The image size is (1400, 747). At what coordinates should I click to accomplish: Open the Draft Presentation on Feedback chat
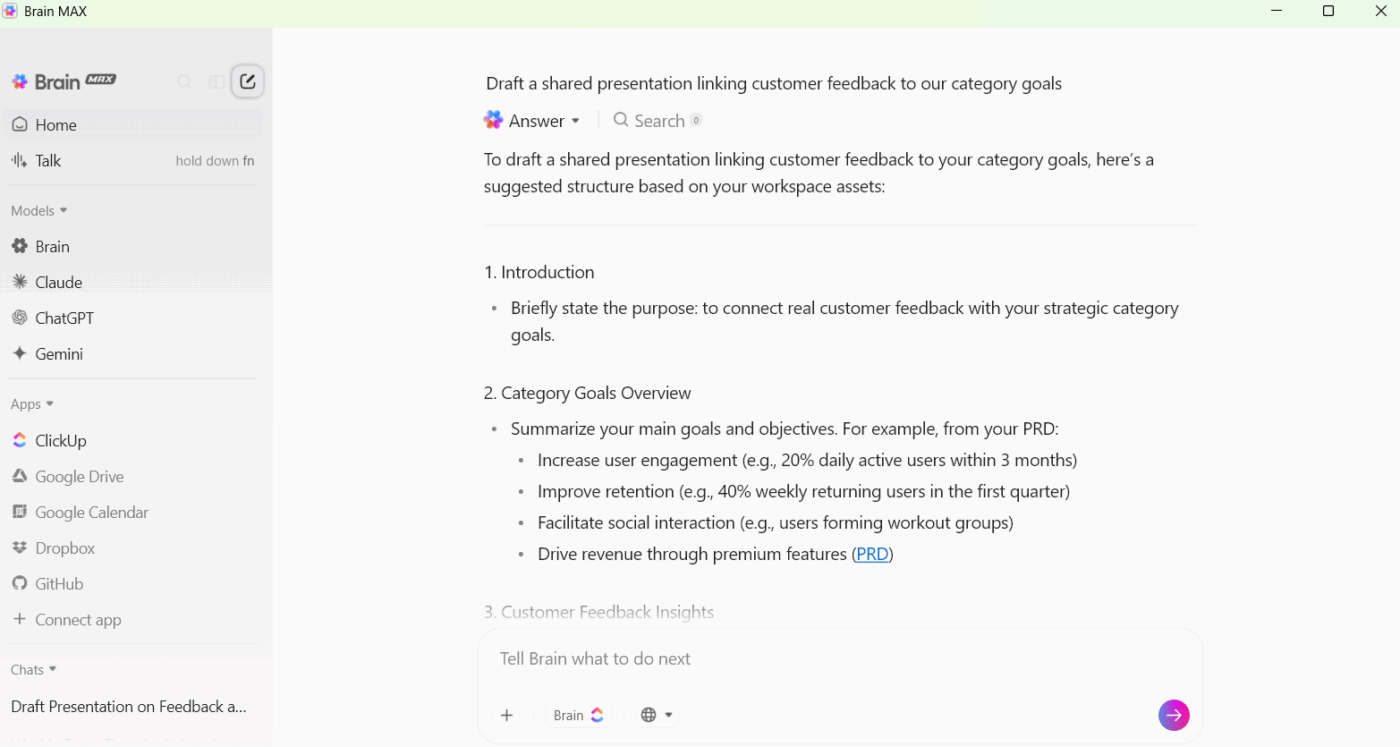[x=127, y=706]
